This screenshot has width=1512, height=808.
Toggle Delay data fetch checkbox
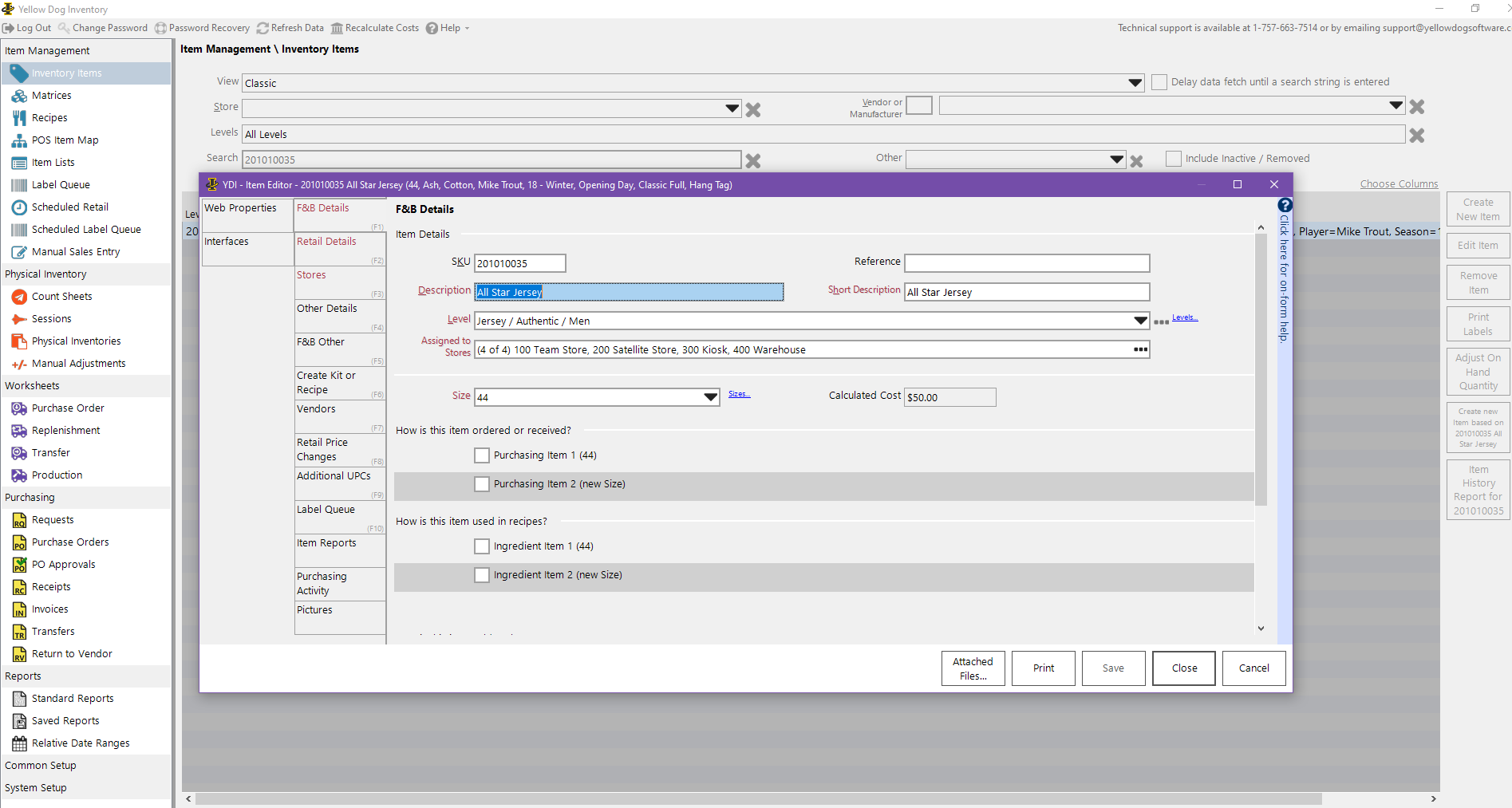1159,82
